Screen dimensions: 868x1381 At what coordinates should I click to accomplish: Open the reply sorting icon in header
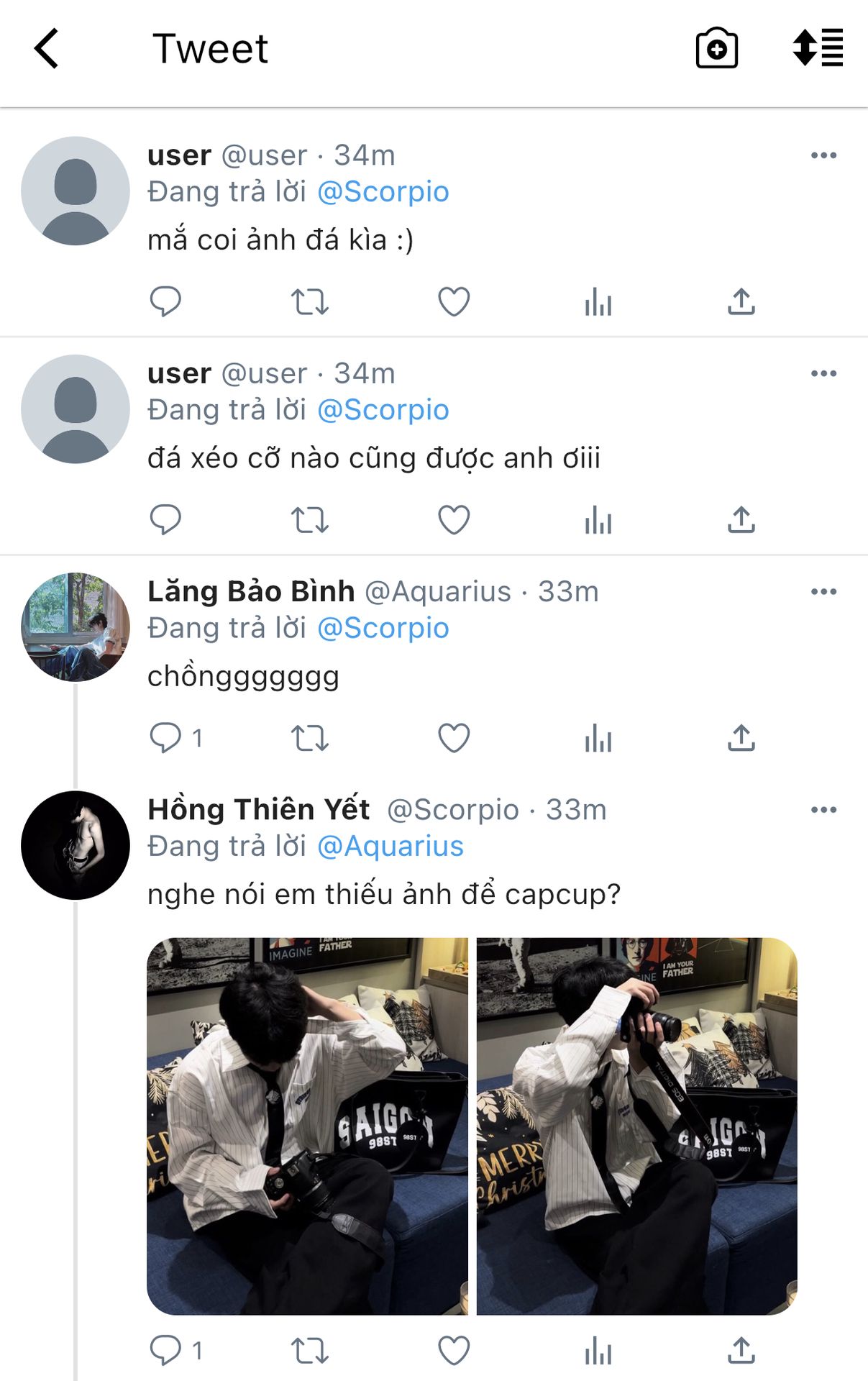pos(818,47)
